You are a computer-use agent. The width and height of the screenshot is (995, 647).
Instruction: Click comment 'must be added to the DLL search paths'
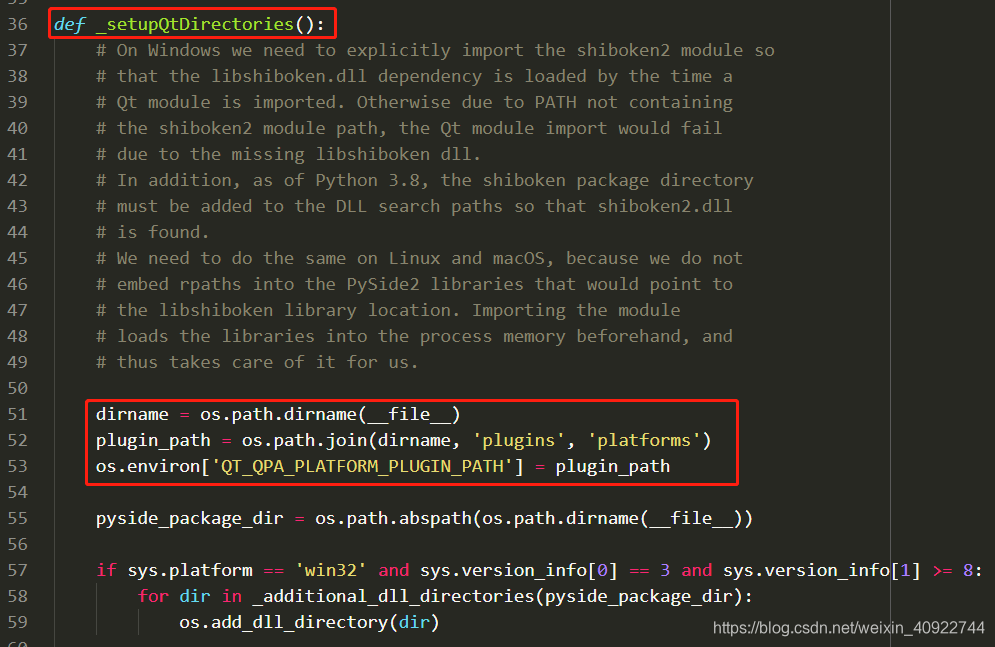pos(414,206)
